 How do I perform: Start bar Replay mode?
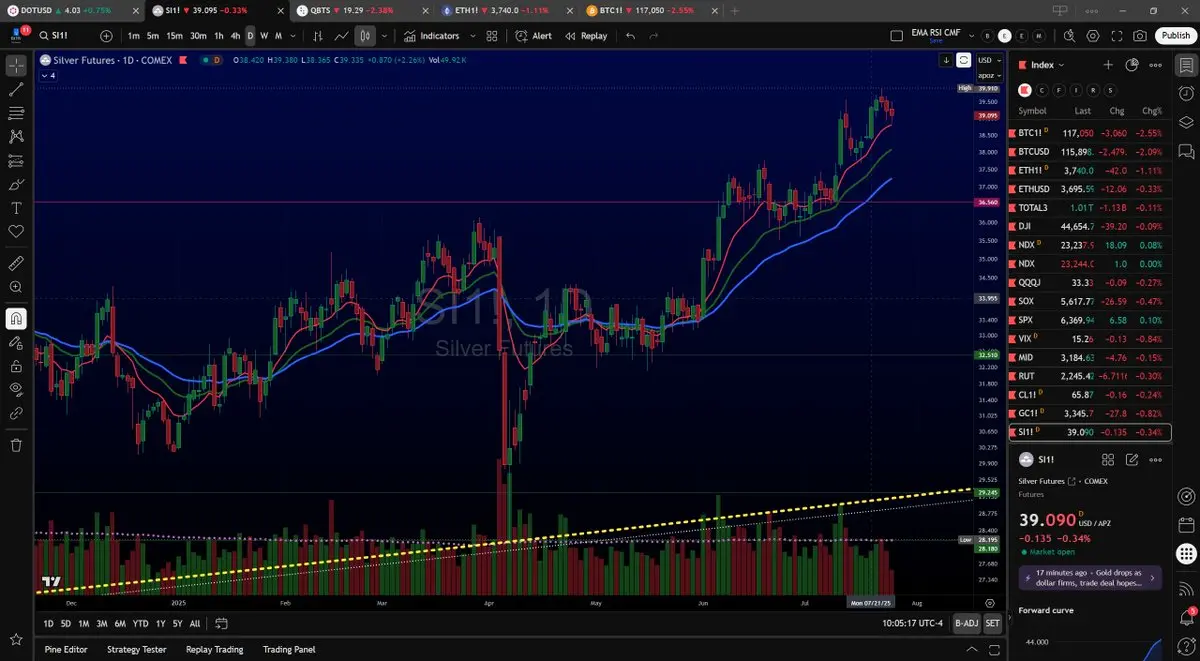(586, 36)
